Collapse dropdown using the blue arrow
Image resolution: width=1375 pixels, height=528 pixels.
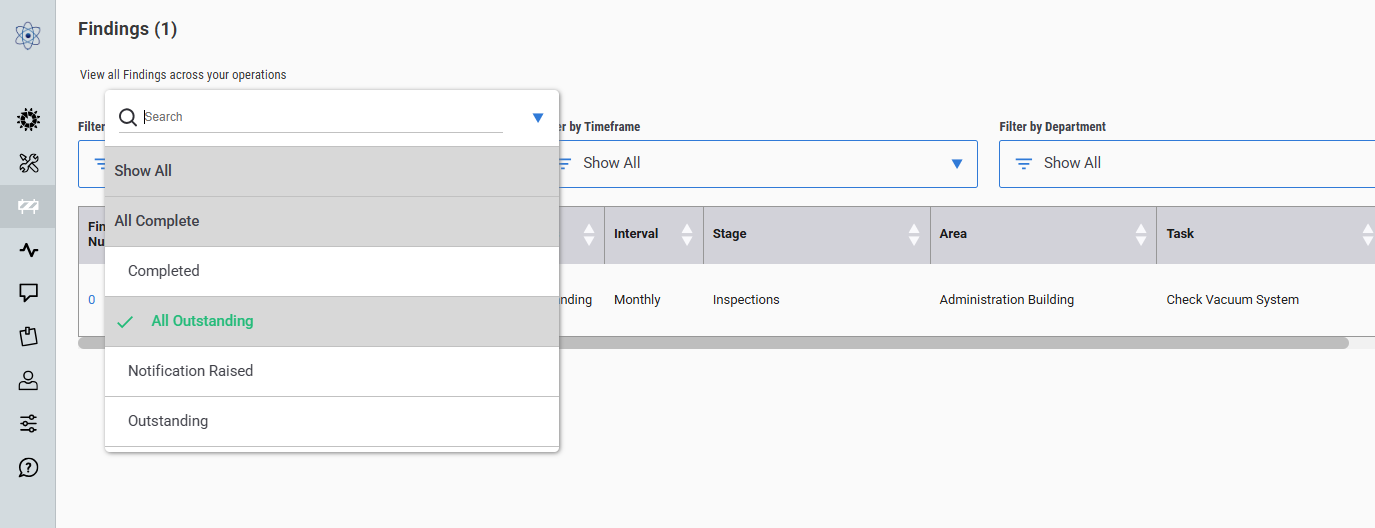tap(538, 118)
